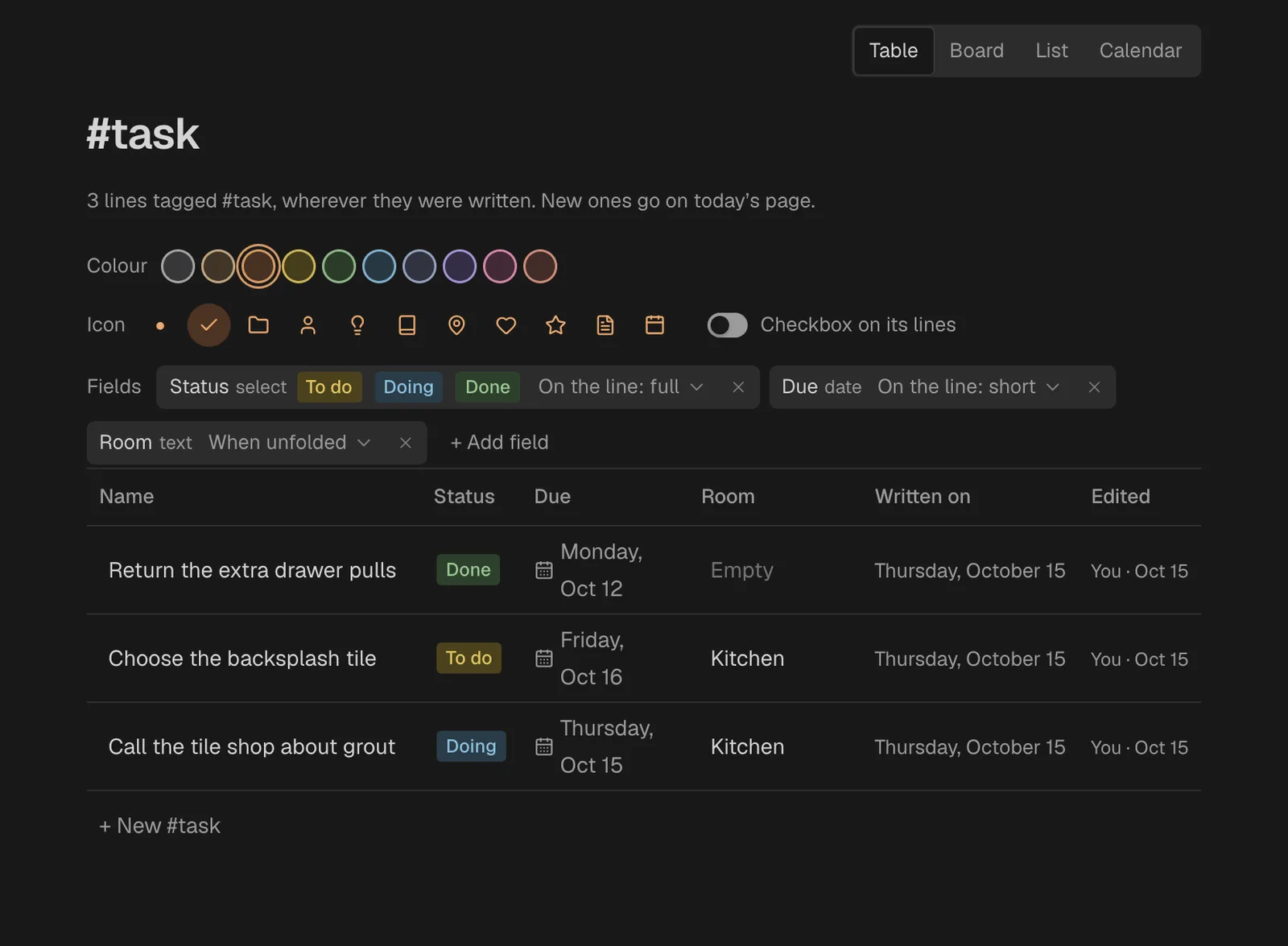Viewport: 1288px width, 946px height.
Task: Click the Add field button
Action: click(x=499, y=443)
